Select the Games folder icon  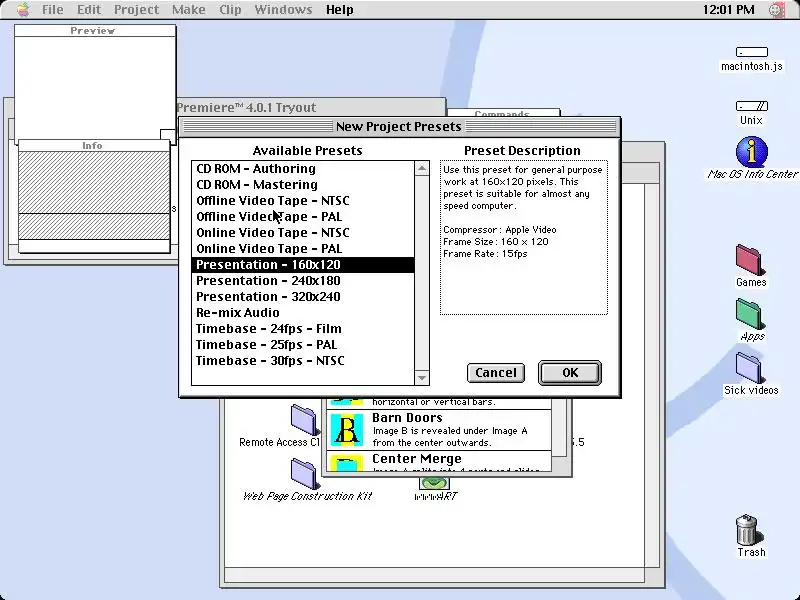point(749,260)
